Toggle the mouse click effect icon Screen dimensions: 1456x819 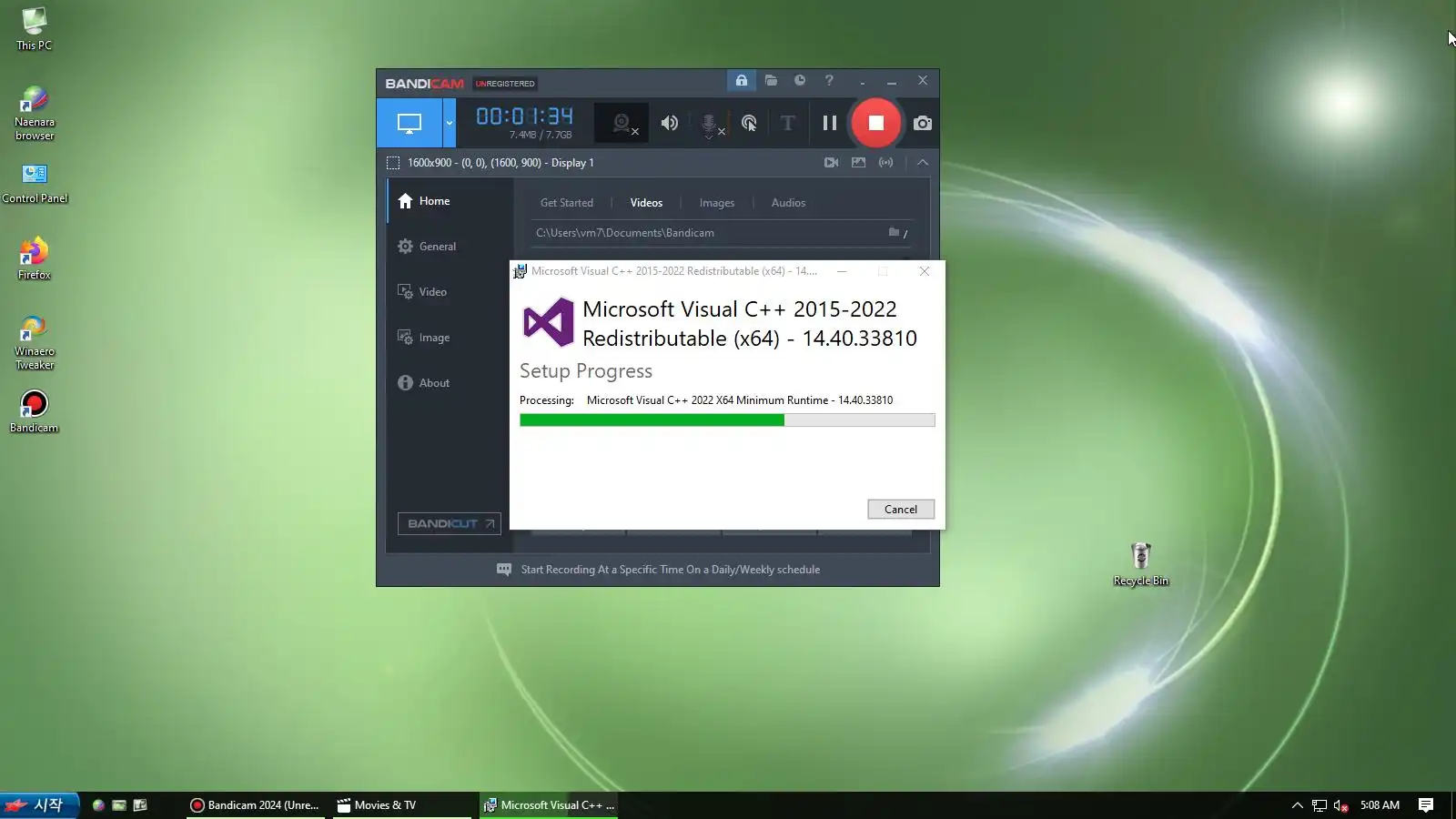[x=749, y=123]
